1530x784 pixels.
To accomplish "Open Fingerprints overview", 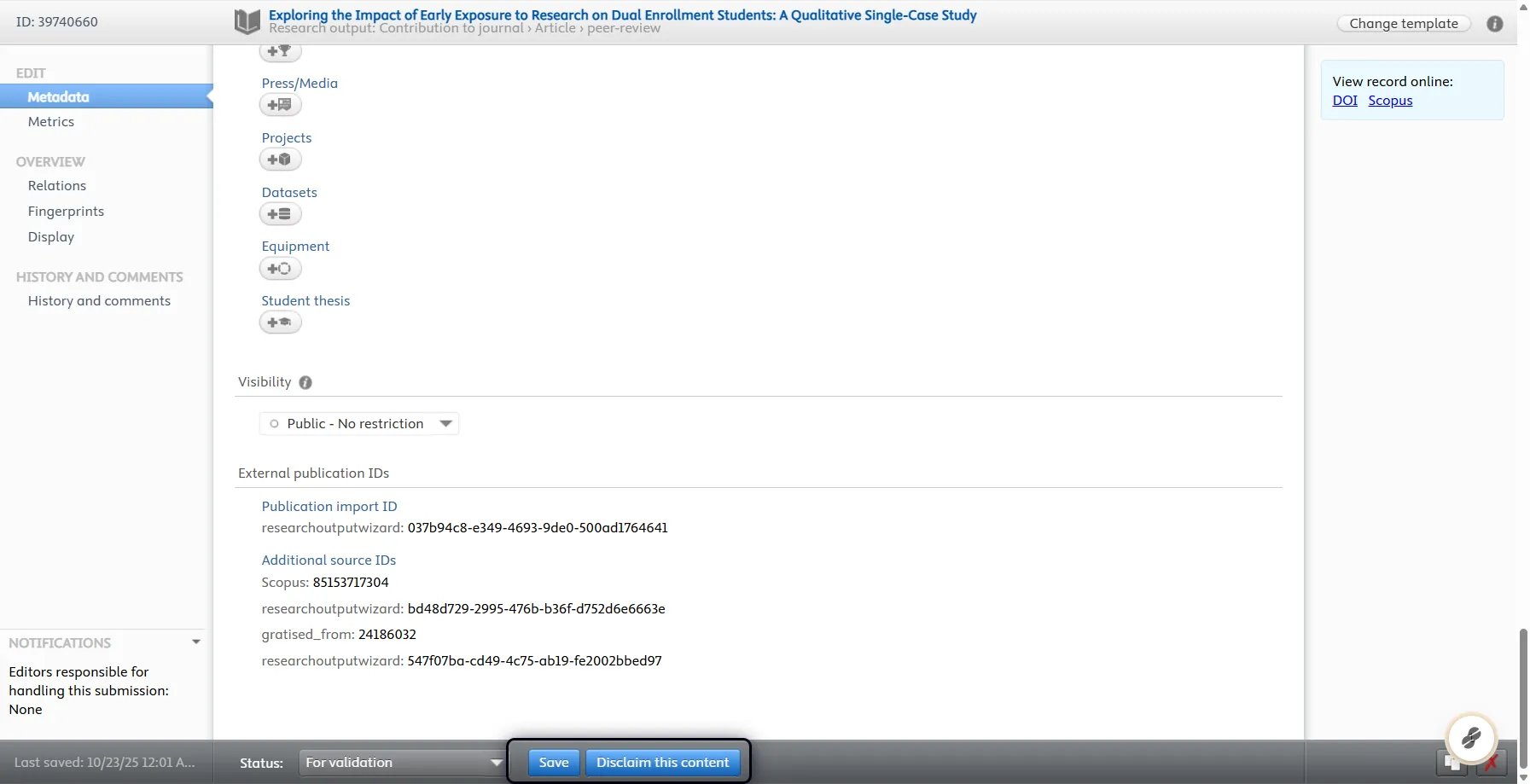I will pyautogui.click(x=66, y=212).
